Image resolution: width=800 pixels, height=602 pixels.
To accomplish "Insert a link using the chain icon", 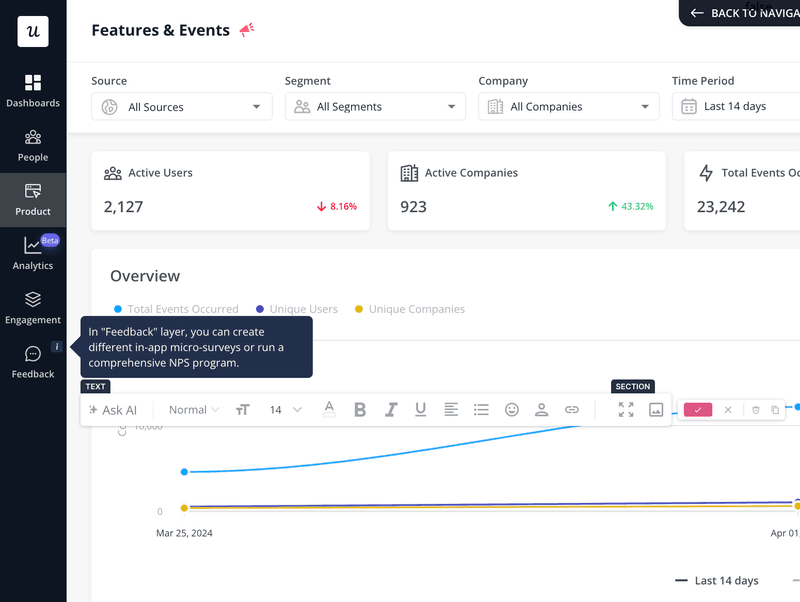I will pos(571,409).
